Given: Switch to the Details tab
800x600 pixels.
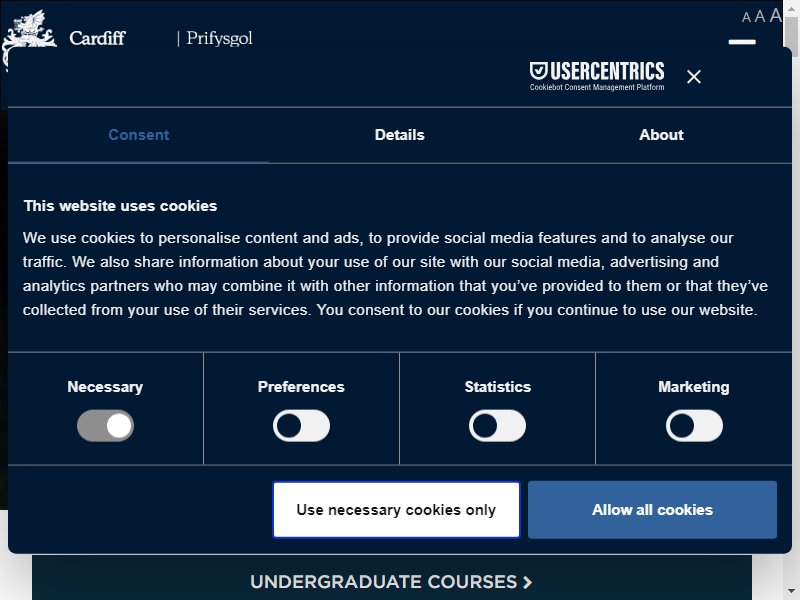Looking at the screenshot, I should [x=399, y=135].
